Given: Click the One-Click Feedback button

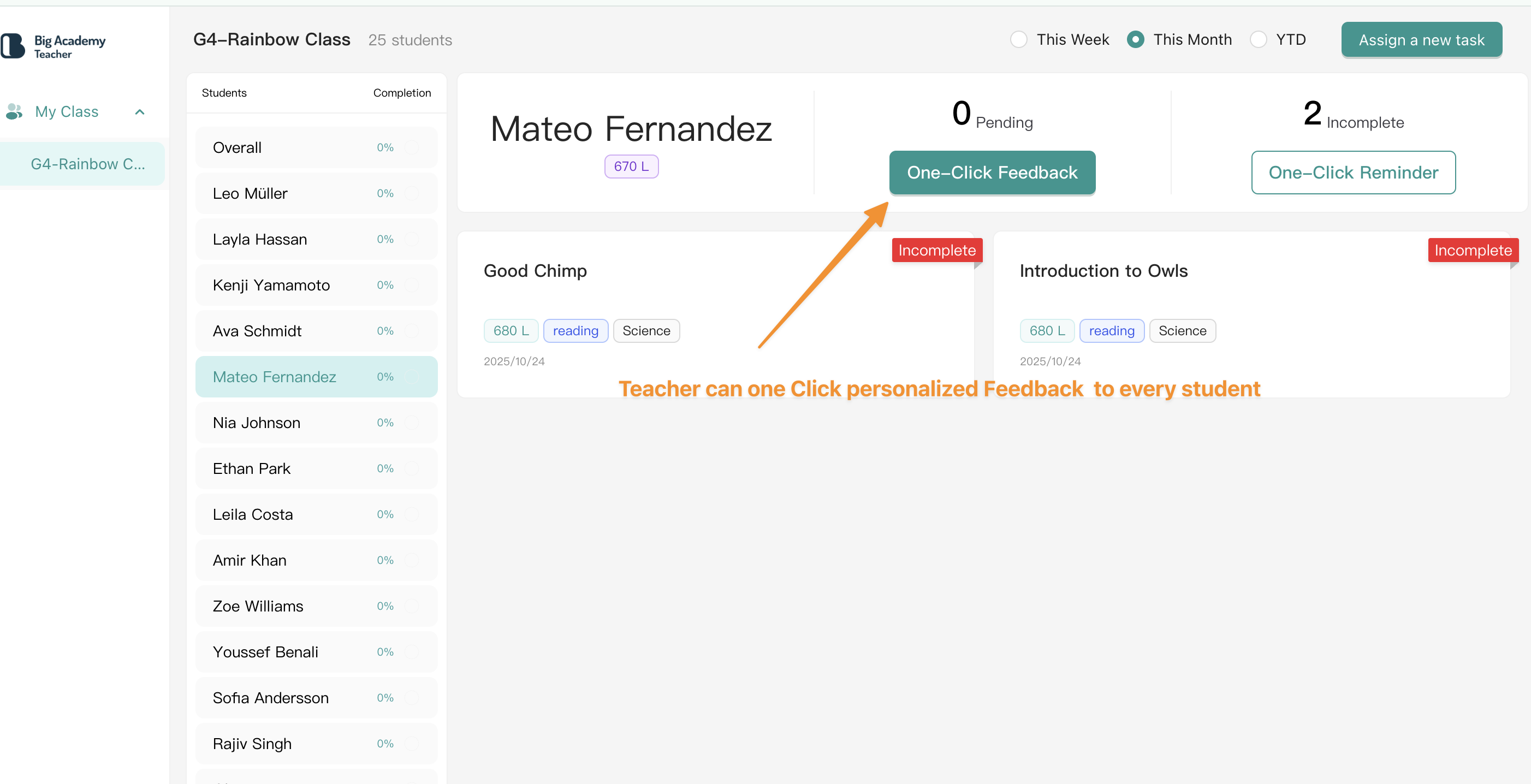Looking at the screenshot, I should (x=992, y=173).
